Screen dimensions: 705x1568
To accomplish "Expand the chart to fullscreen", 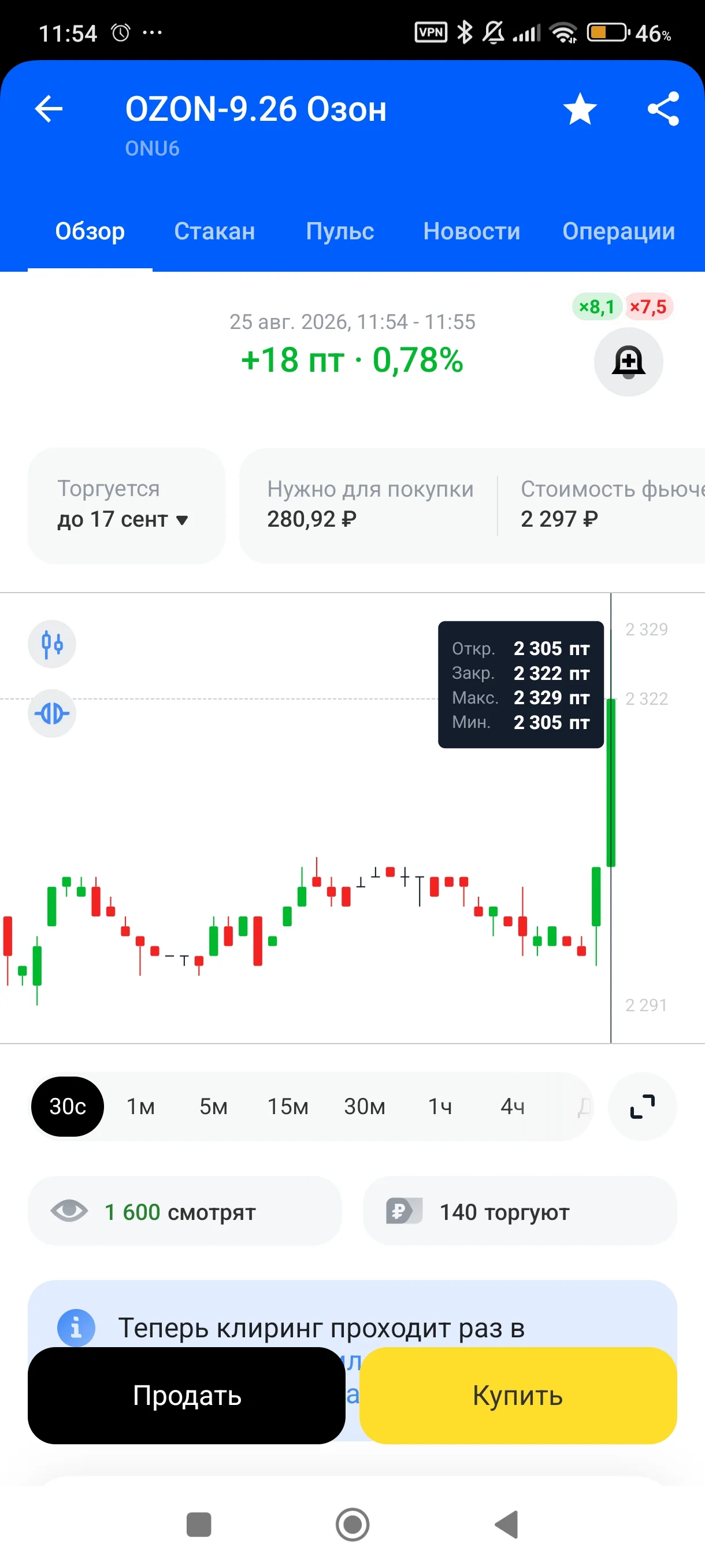I will pos(643,1106).
